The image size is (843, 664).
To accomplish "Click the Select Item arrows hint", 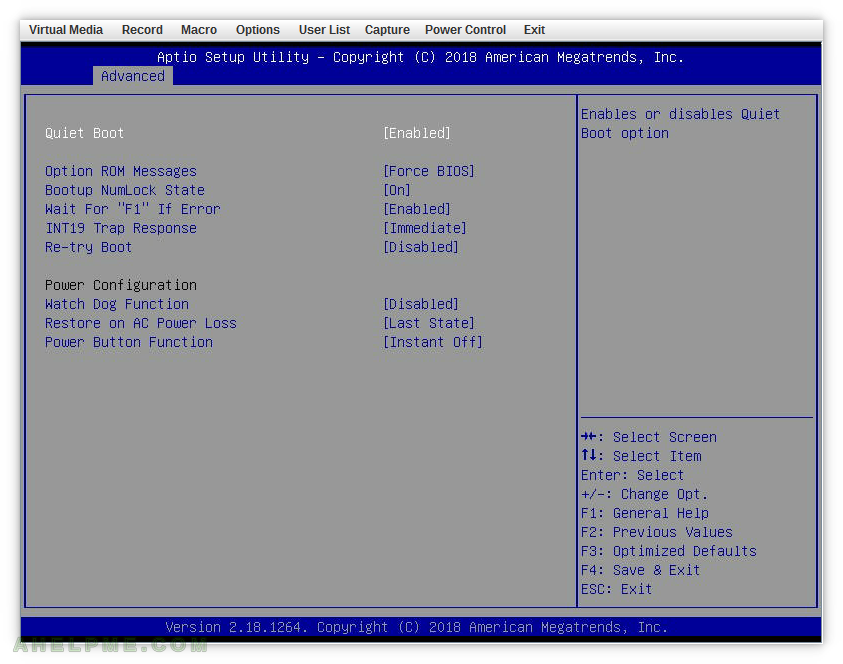I will coord(641,456).
